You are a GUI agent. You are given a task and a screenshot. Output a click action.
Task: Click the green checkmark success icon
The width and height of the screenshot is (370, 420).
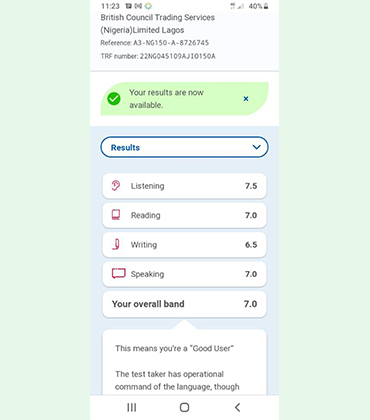(x=114, y=99)
